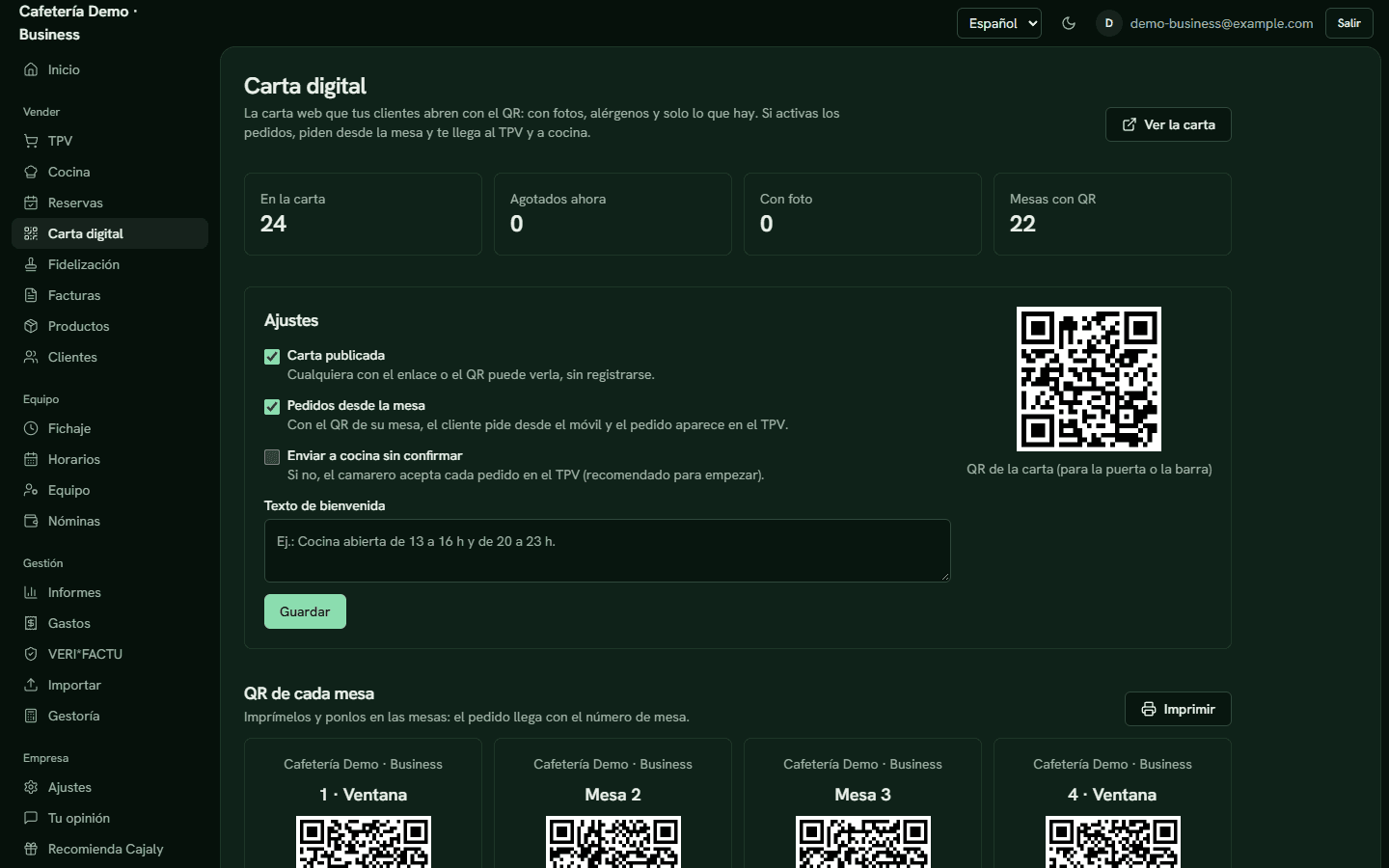Go to Horarios in the sidebar
This screenshot has height=868, width=1389.
pyautogui.click(x=110, y=459)
